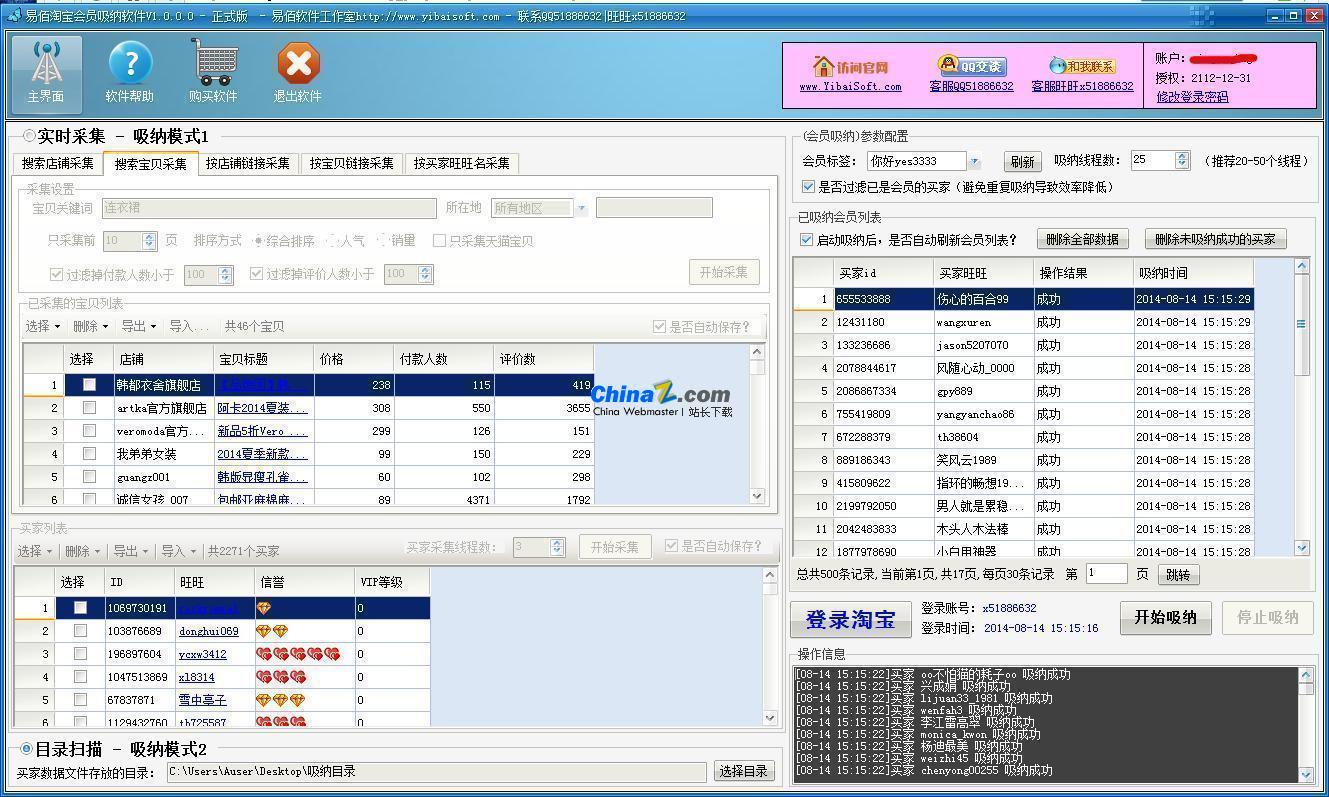1329x797 pixels.
Task: Check the box for 韩都衣舍旗舰店 row
Action: [89, 385]
